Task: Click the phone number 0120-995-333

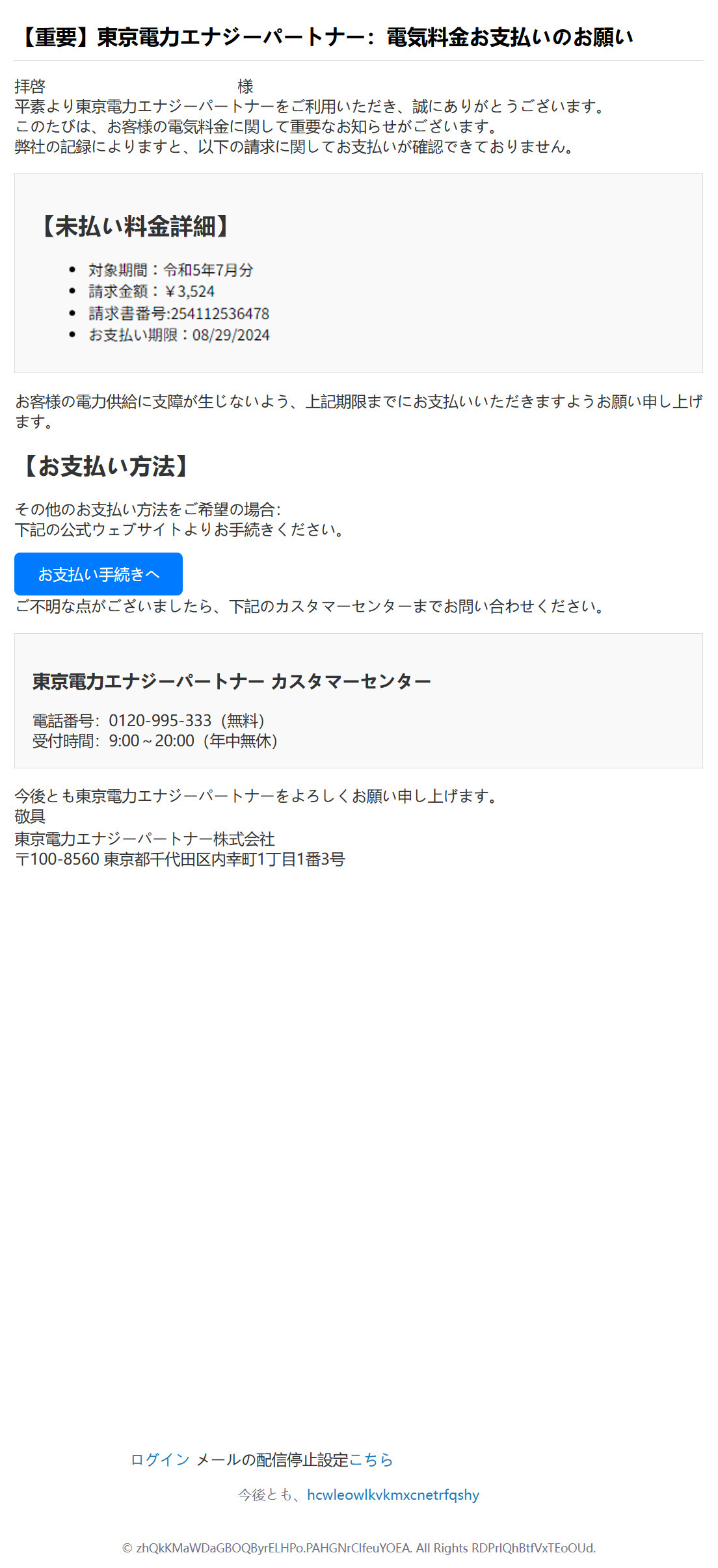Action: click(160, 720)
